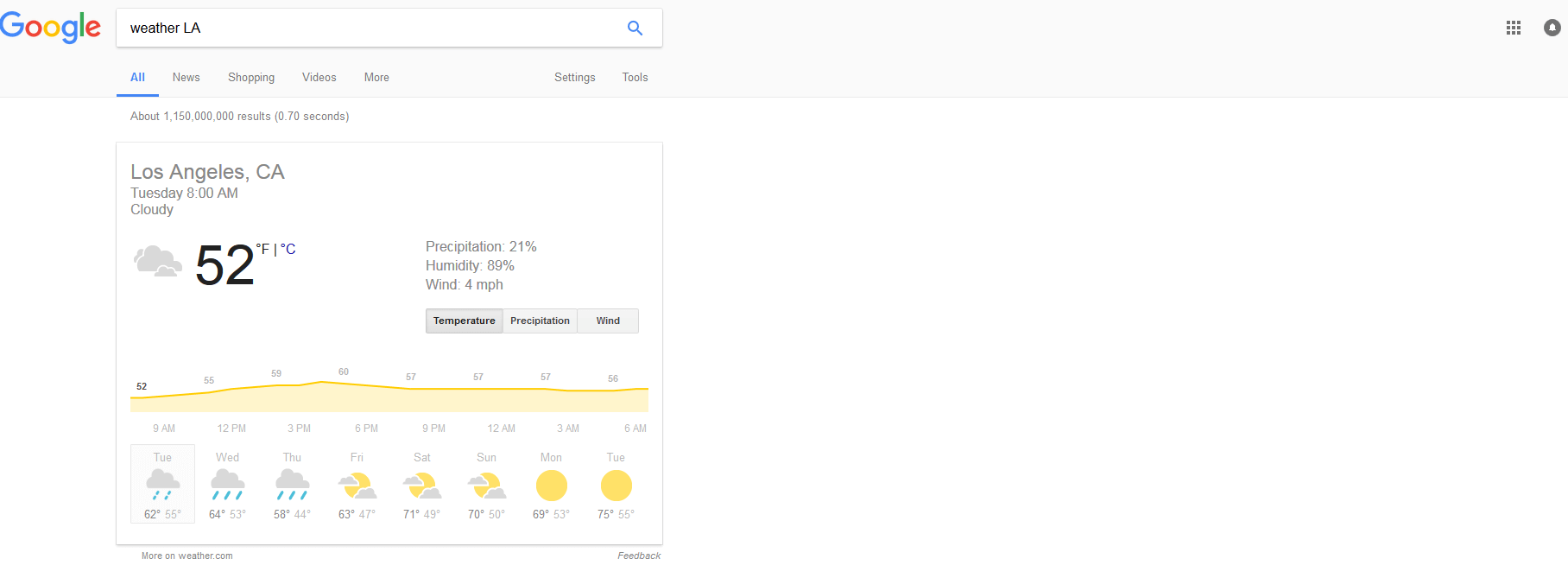Click the Google logo

(x=50, y=28)
